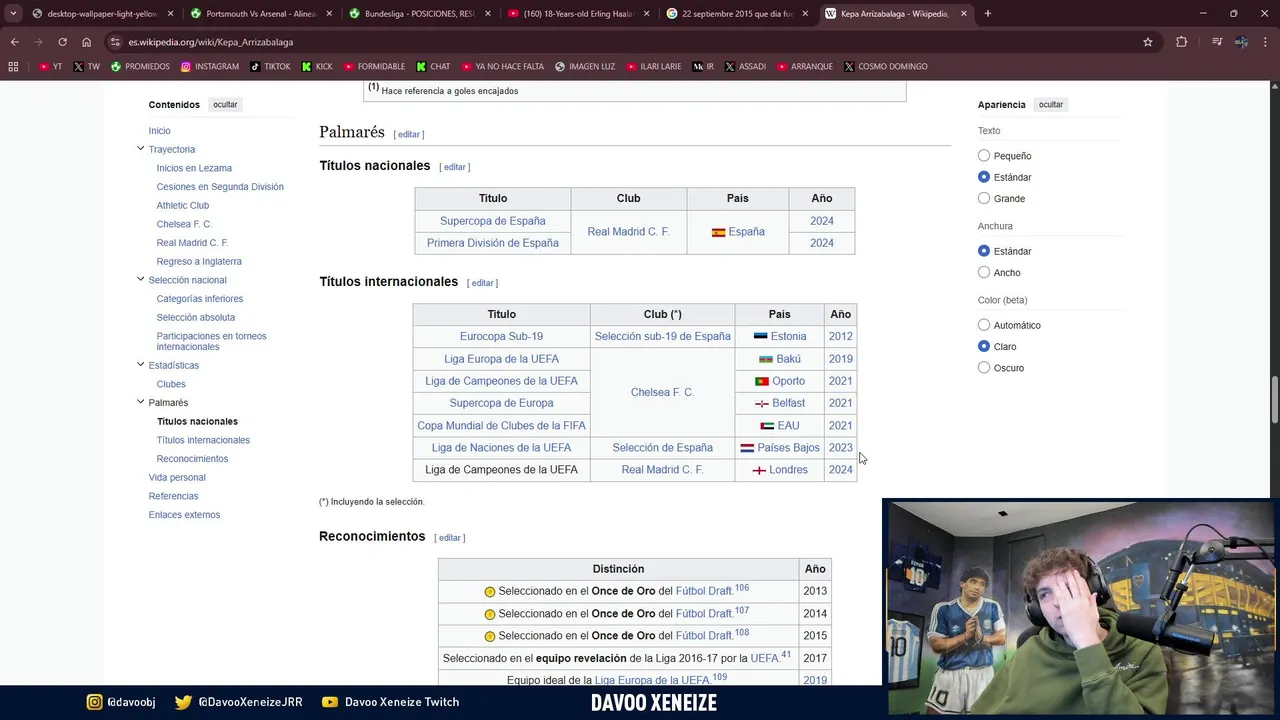Hide the Contenidos sidebar with ocultar
The image size is (1280, 720).
(225, 105)
